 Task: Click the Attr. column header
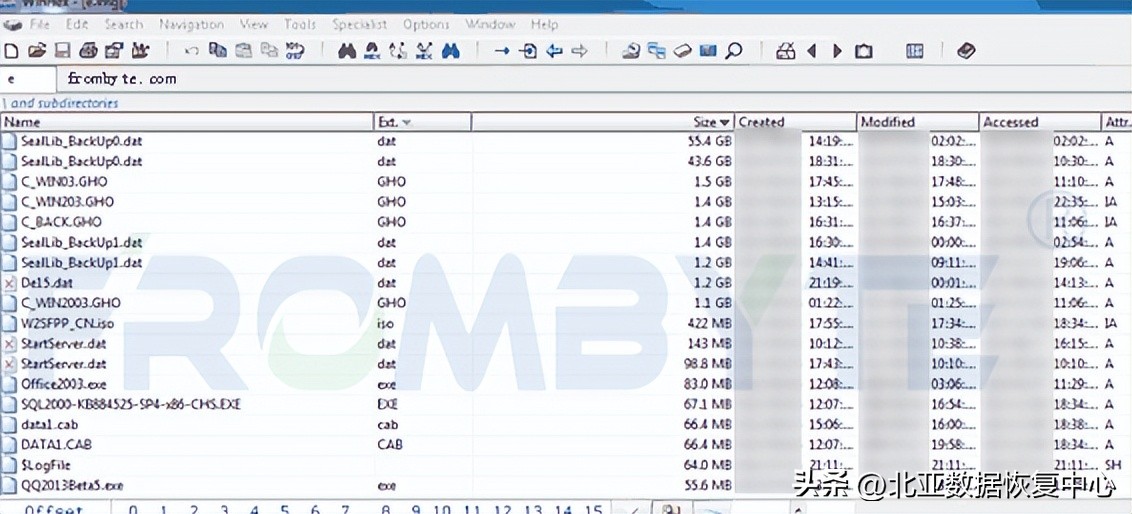coord(1117,123)
